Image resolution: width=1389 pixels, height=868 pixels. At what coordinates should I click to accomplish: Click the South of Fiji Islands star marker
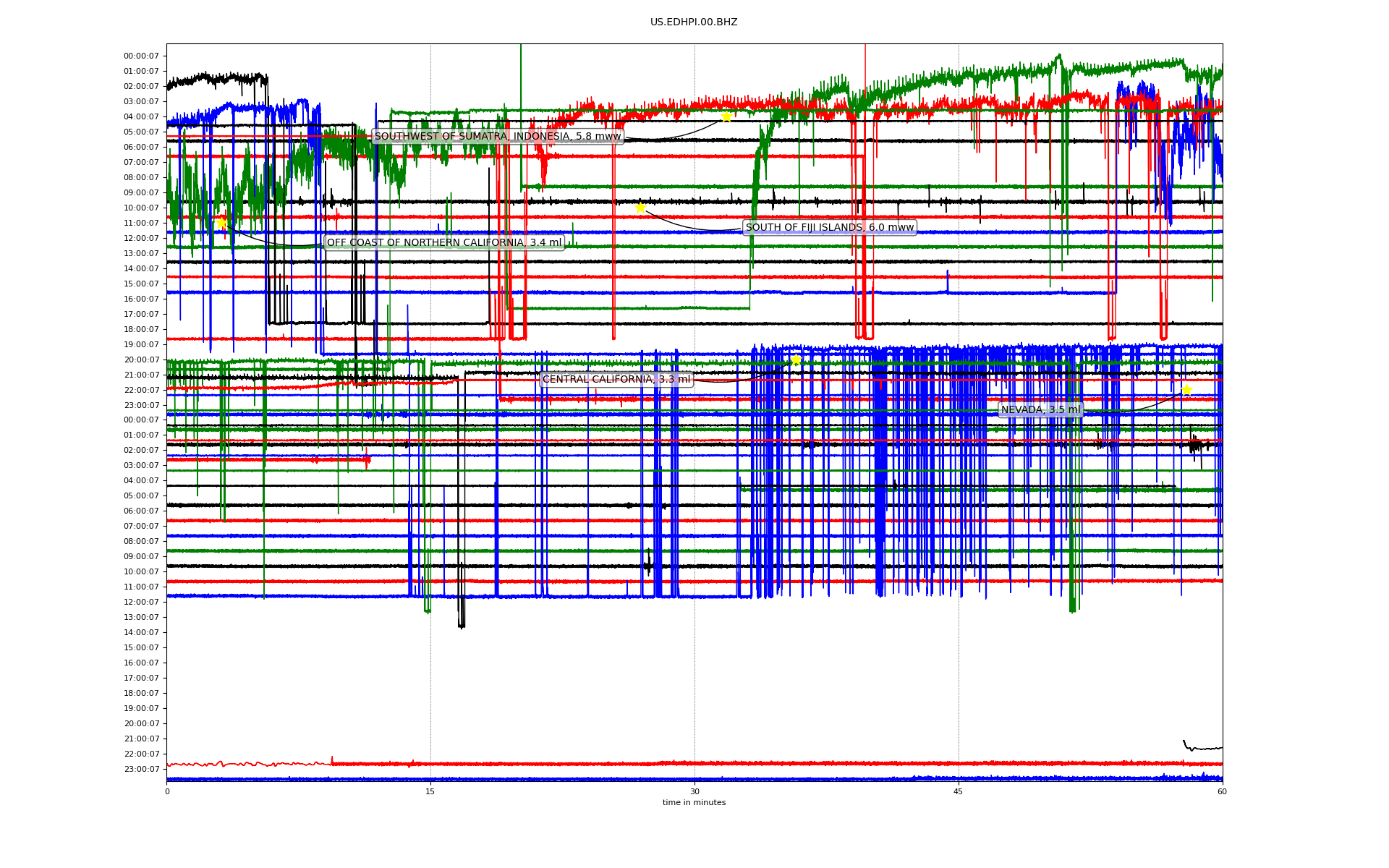pyautogui.click(x=640, y=208)
